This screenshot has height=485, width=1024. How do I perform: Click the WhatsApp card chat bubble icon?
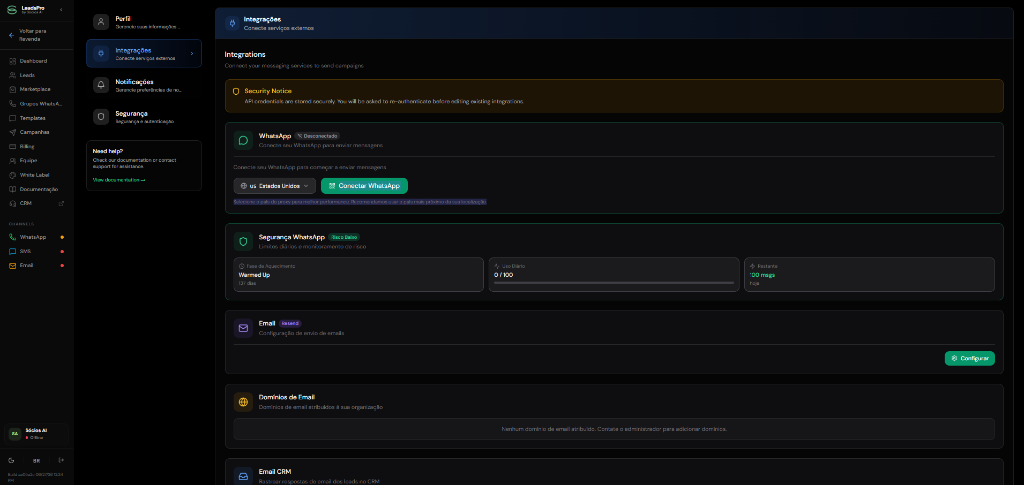(243, 140)
